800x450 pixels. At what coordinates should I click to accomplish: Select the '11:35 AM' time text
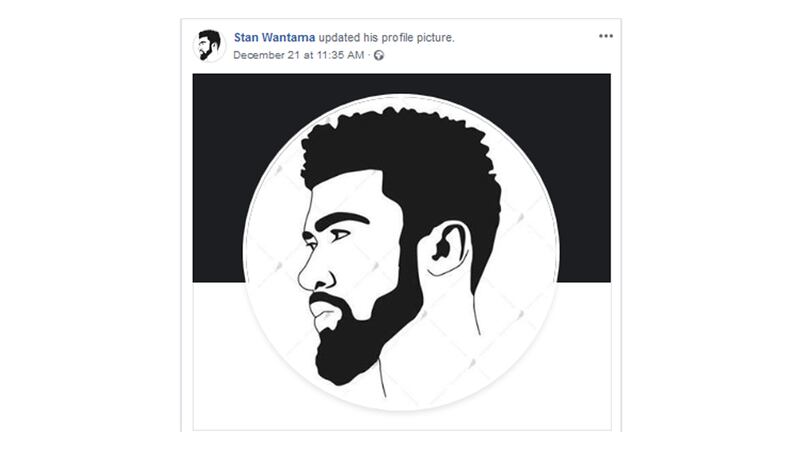coord(340,55)
